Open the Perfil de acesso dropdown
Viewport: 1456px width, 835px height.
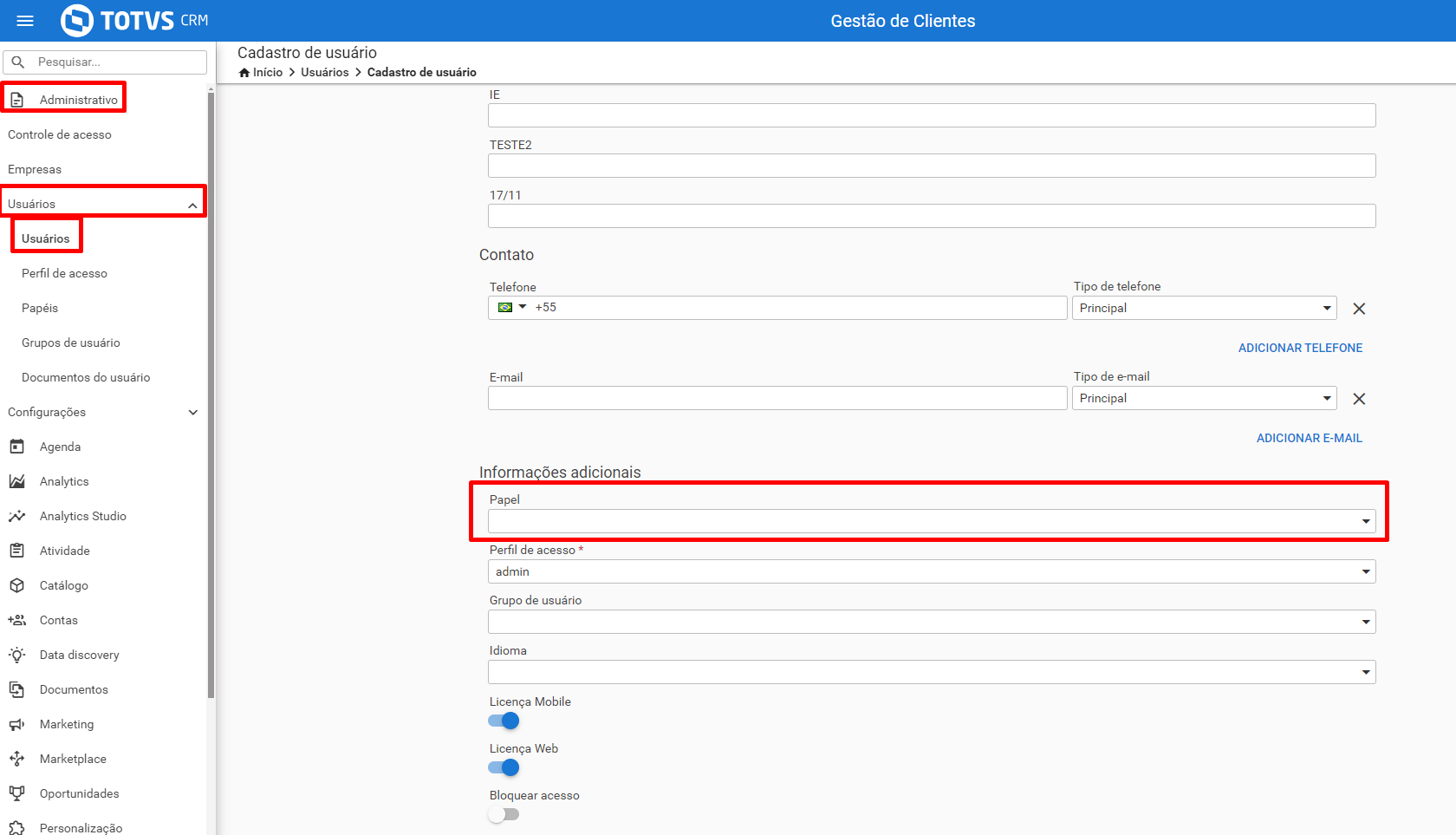click(932, 571)
